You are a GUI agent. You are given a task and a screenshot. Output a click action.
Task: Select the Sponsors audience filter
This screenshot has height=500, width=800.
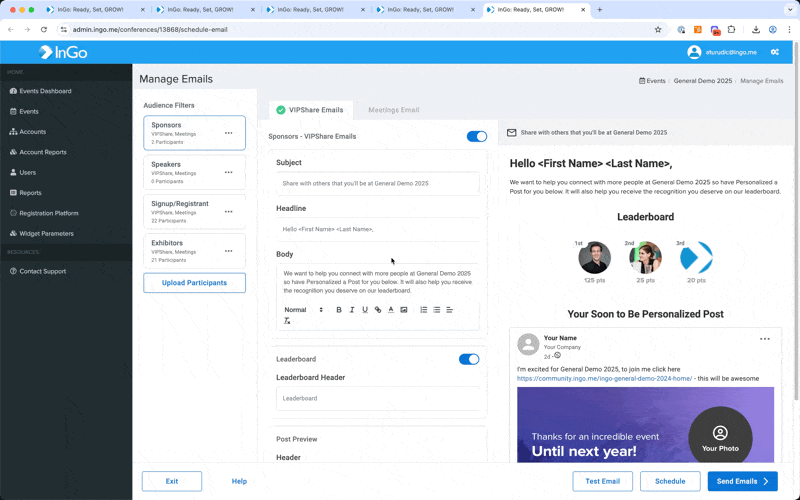(x=194, y=133)
